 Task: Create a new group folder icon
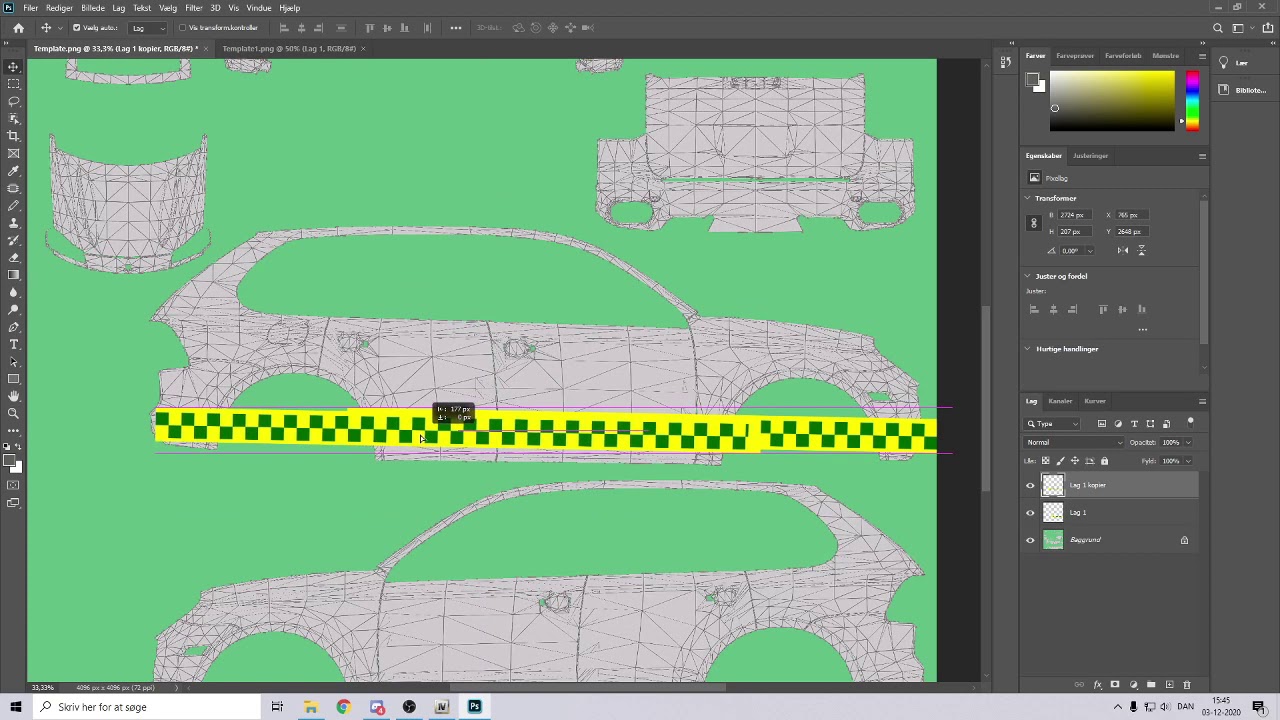1151,685
